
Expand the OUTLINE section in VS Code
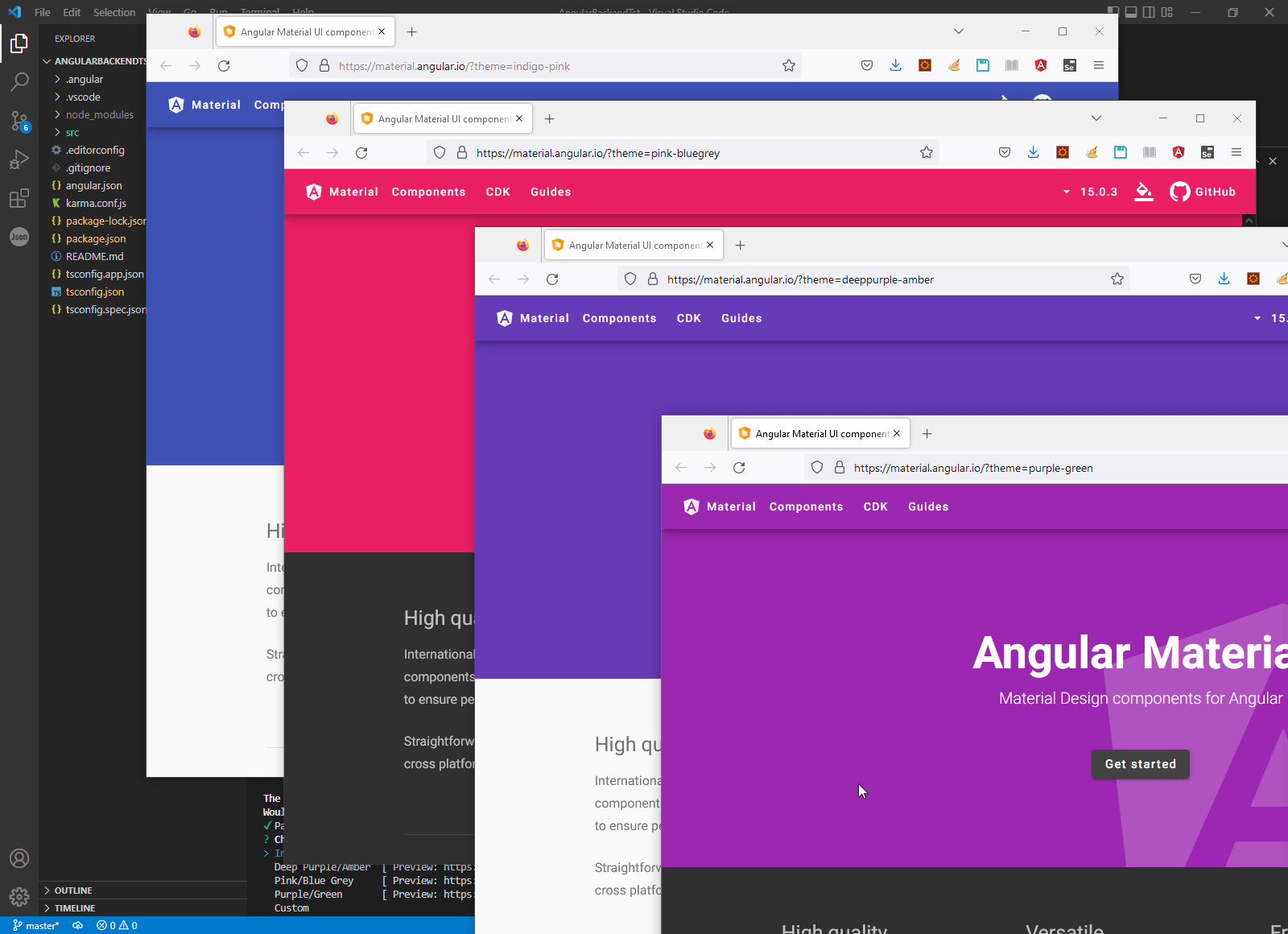pyautogui.click(x=72, y=891)
